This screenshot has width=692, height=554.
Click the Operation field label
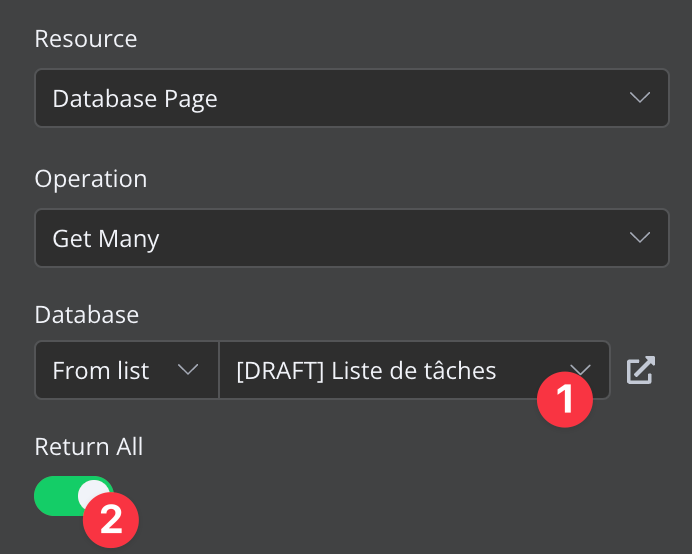91,178
